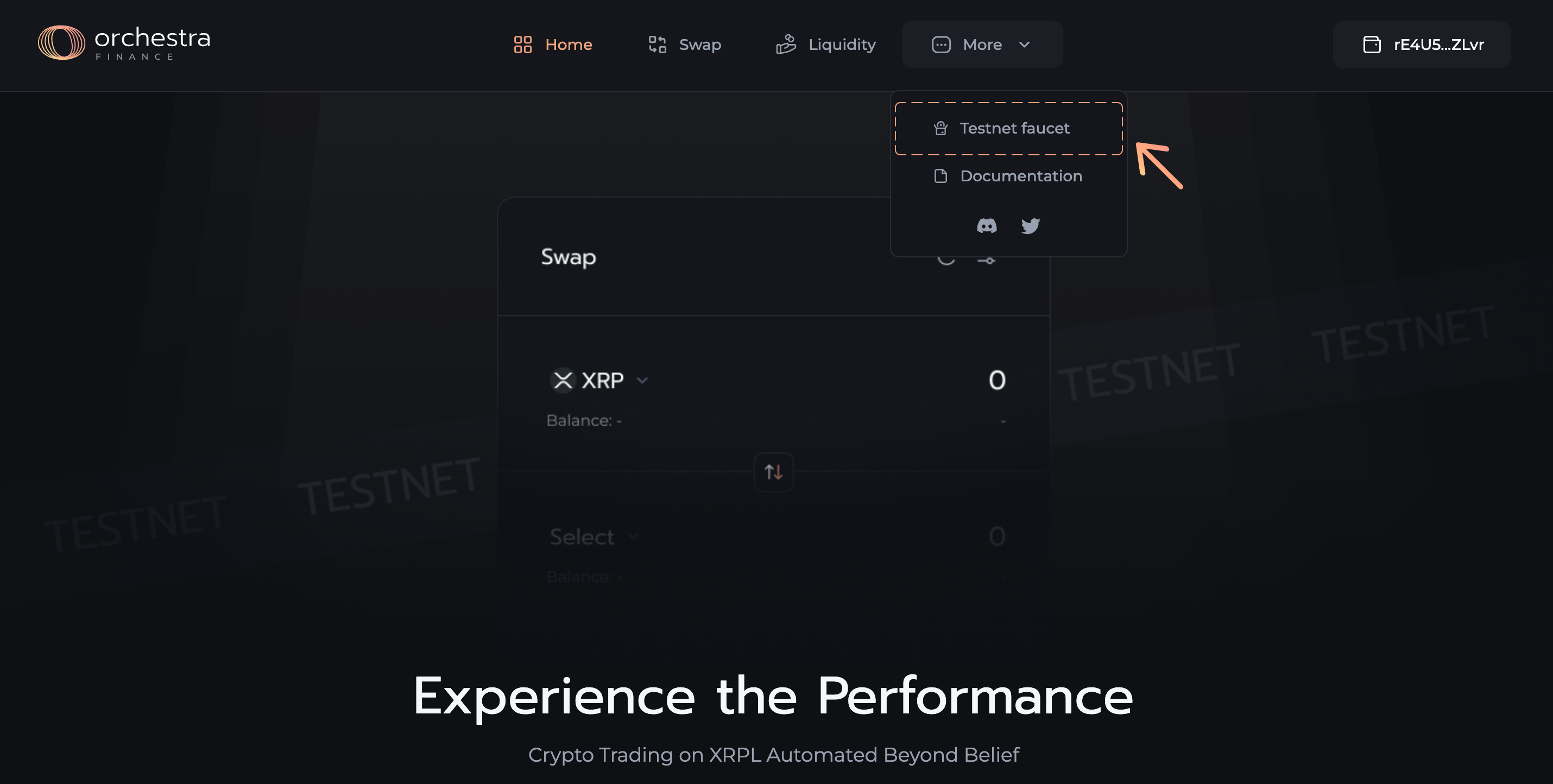Open the Discord community icon
Viewport: 1553px width, 784px height.
tap(986, 226)
